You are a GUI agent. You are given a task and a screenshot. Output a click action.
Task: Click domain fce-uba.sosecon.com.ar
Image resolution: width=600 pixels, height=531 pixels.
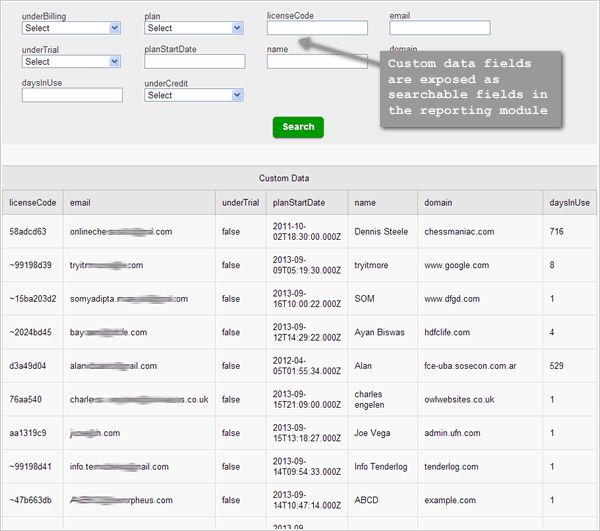[x=470, y=366]
